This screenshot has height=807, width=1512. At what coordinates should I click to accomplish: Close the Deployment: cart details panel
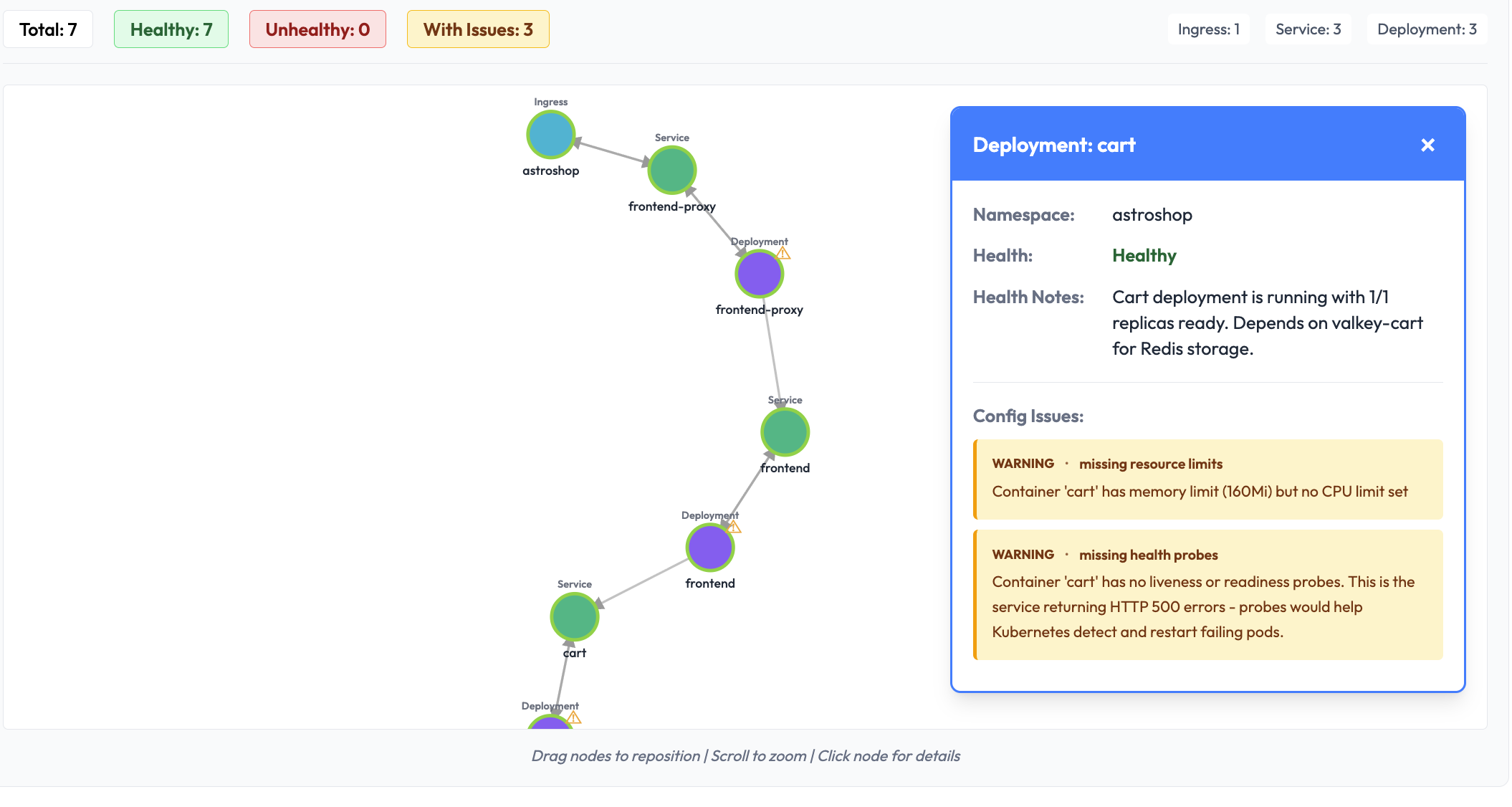click(x=1427, y=145)
